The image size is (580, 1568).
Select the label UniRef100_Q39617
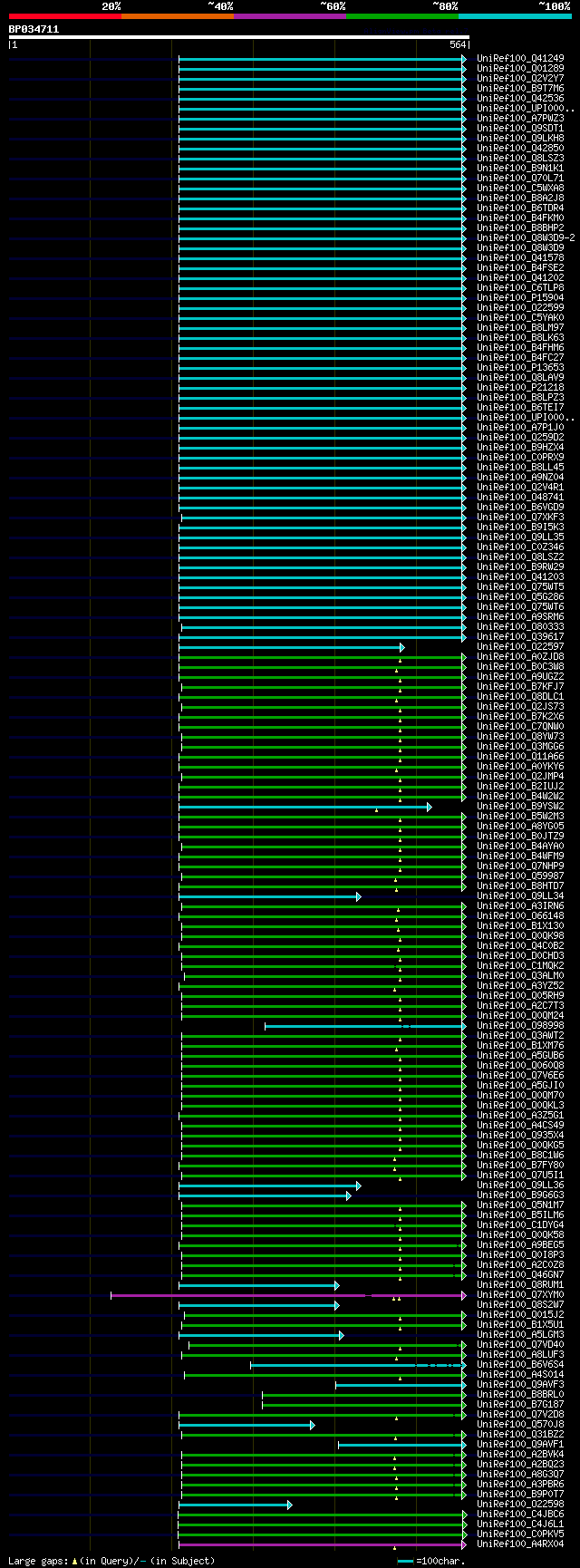tap(520, 636)
